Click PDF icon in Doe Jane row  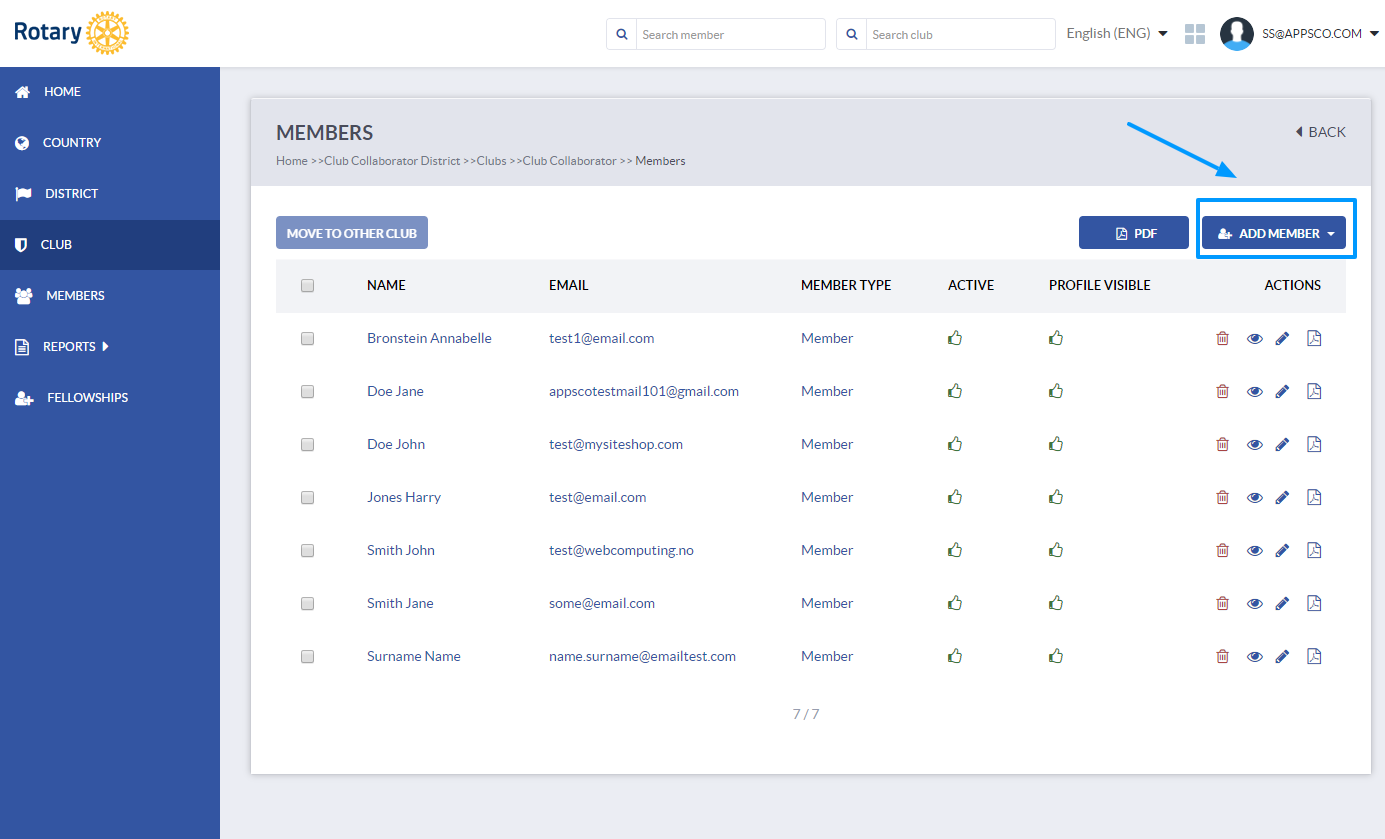(1315, 391)
